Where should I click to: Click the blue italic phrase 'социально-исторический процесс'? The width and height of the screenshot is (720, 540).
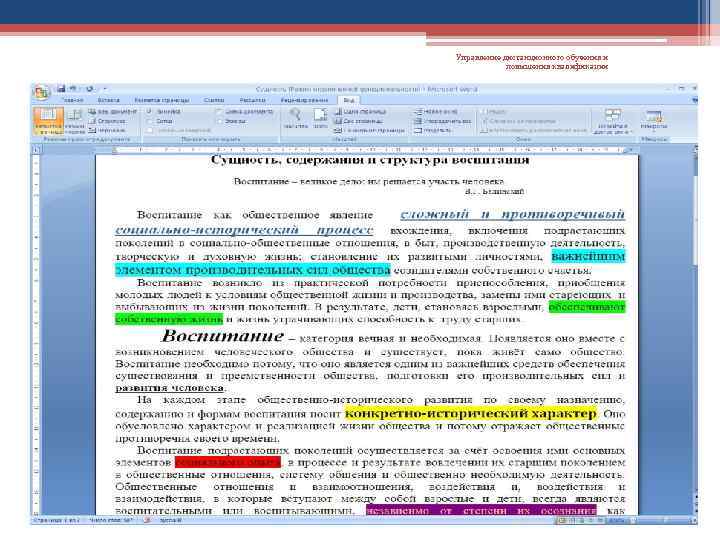tap(244, 229)
